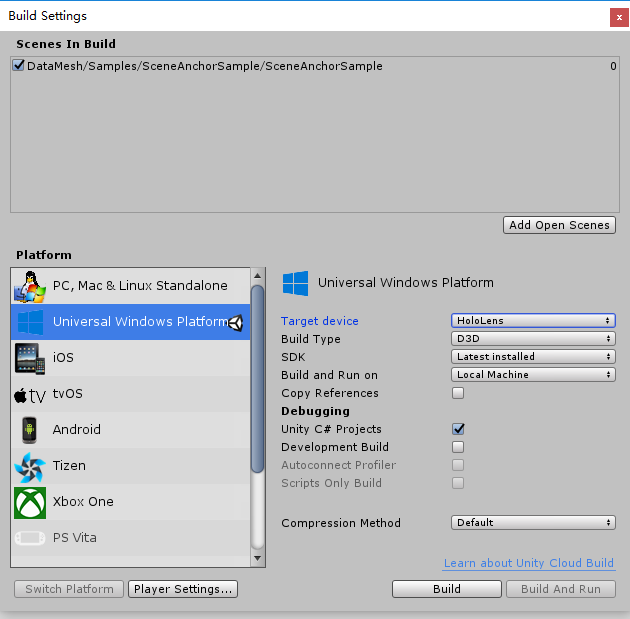Click the platform list scrollbar thumb
The image size is (630, 619).
coord(258,379)
